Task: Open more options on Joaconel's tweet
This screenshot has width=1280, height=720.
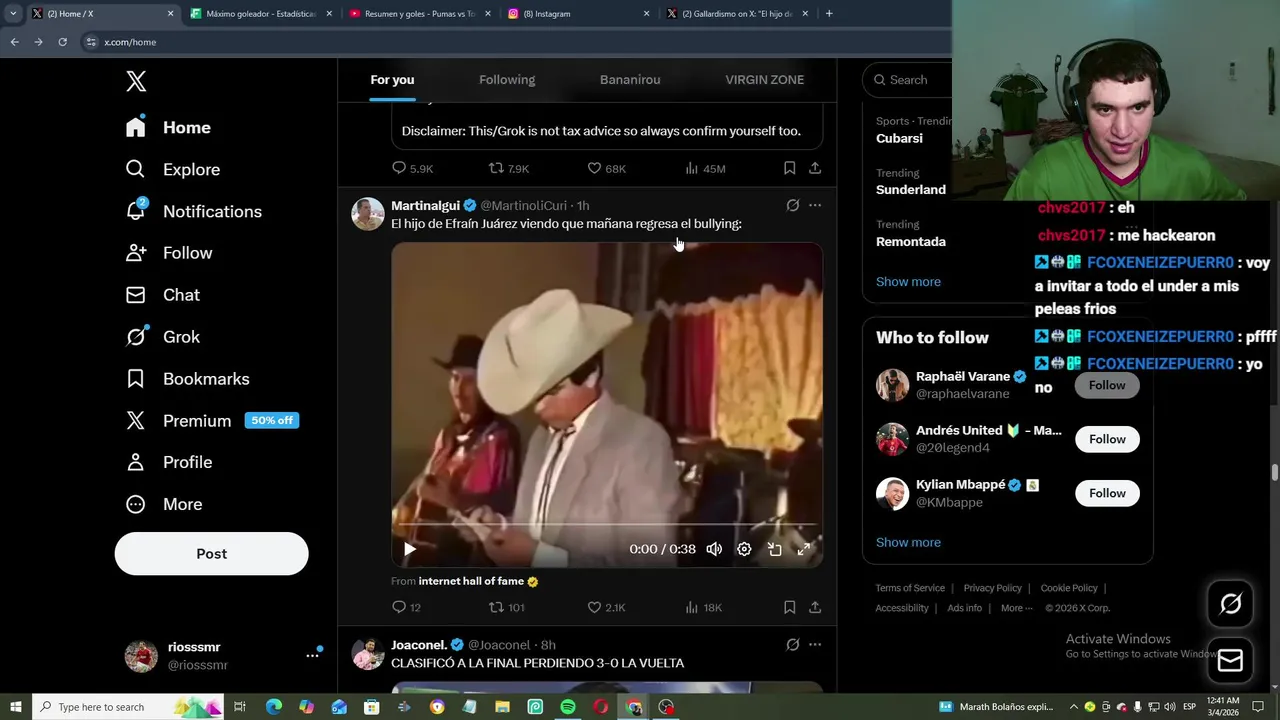Action: coord(815,645)
